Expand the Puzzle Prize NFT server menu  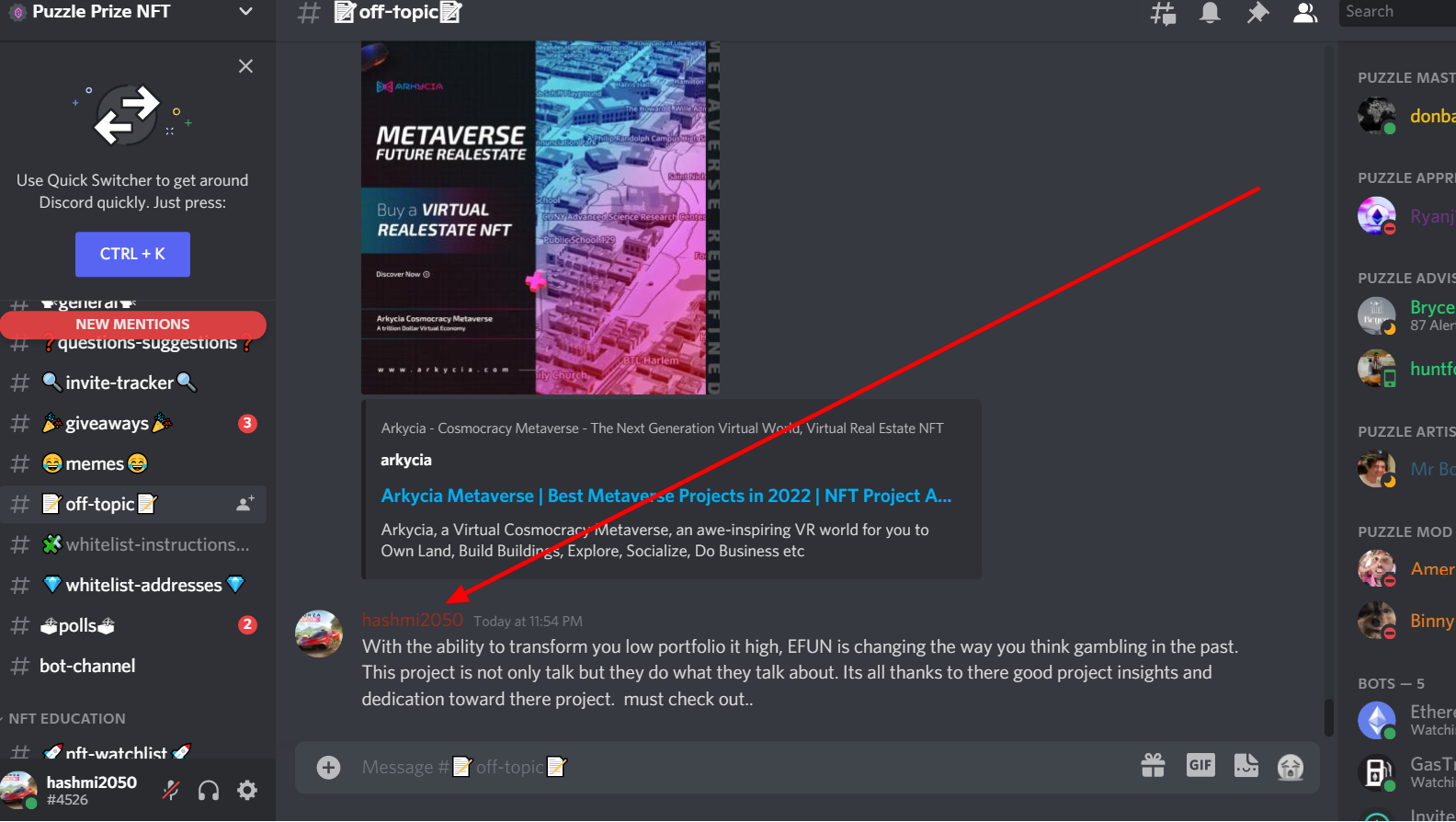(x=245, y=12)
